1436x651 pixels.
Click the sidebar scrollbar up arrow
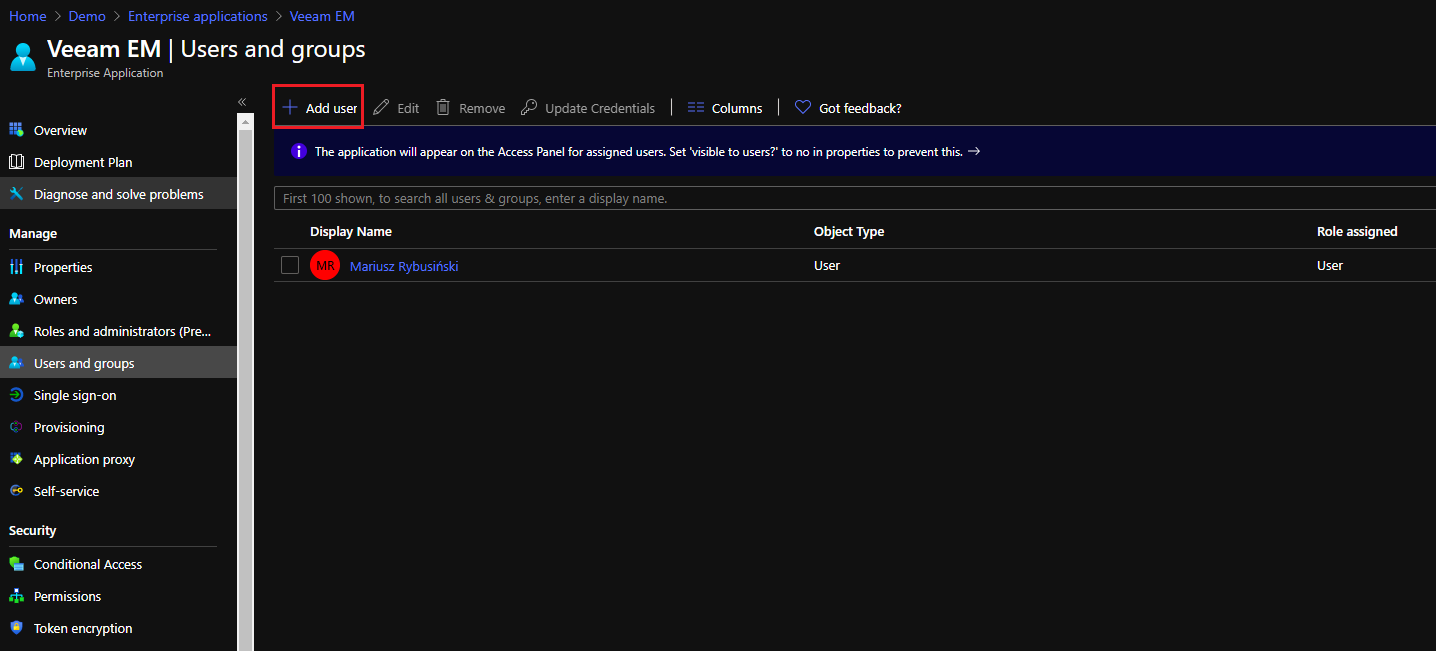pos(245,121)
